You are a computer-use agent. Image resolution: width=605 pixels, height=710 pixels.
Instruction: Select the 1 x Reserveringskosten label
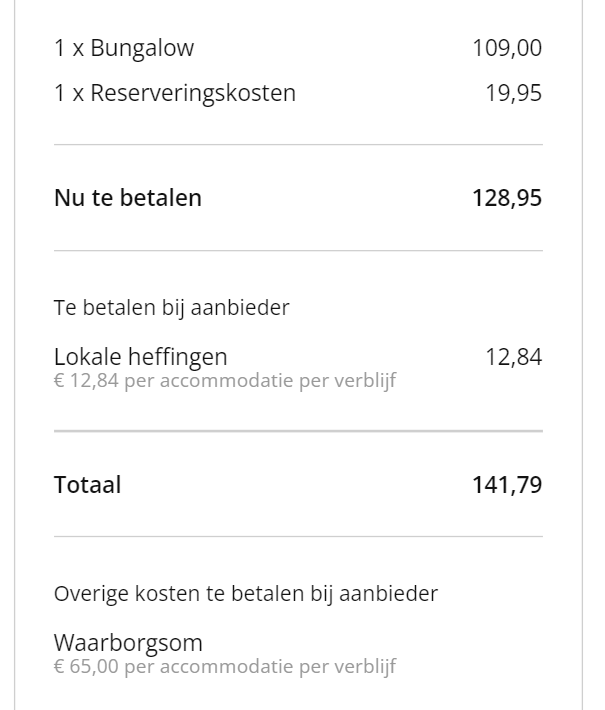175,93
